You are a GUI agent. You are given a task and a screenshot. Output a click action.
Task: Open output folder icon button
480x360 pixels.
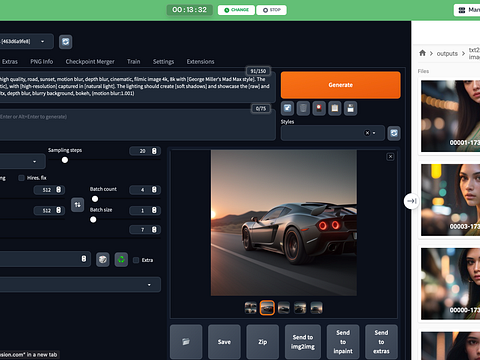point(186,342)
